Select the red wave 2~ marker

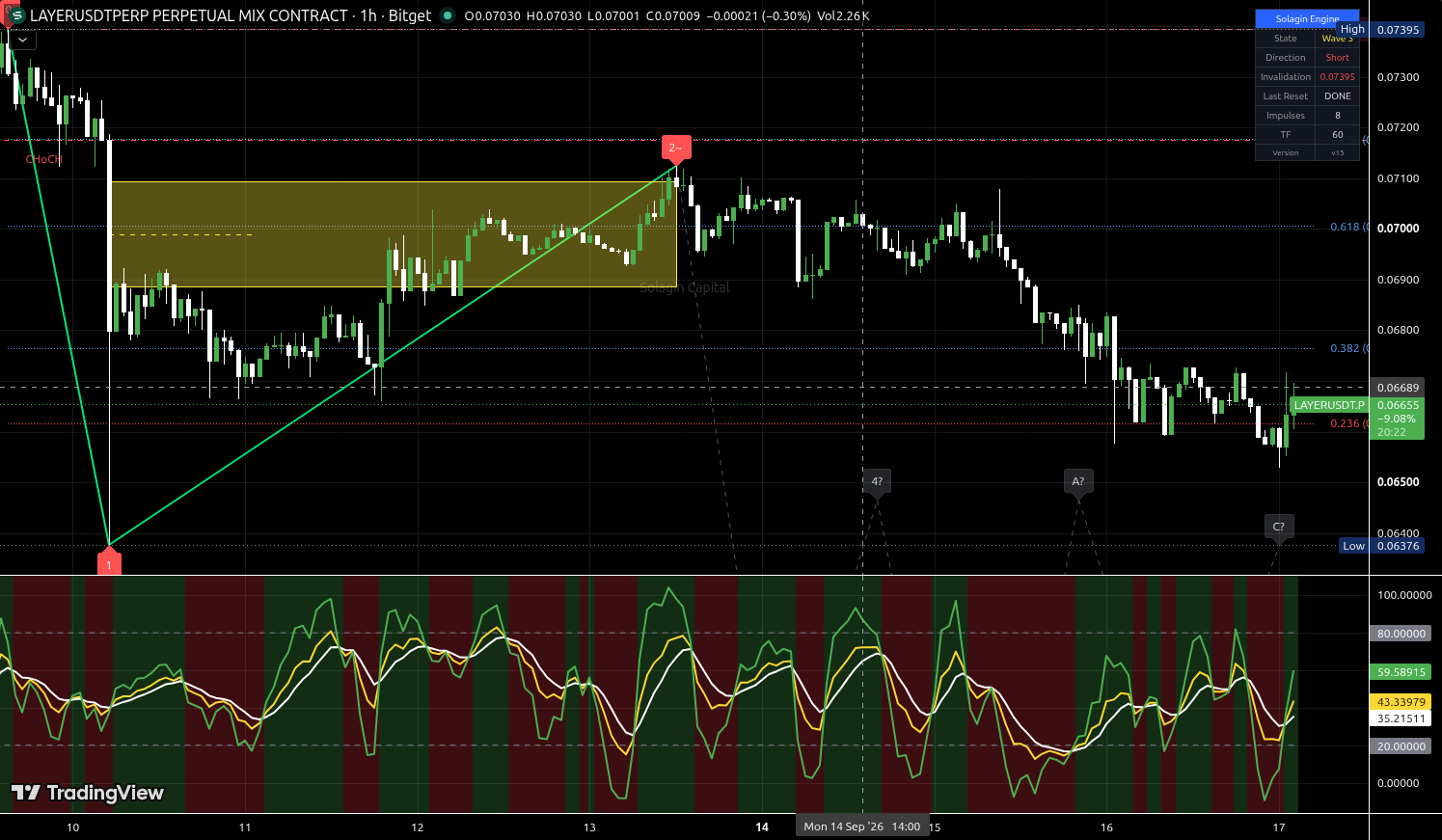click(676, 149)
